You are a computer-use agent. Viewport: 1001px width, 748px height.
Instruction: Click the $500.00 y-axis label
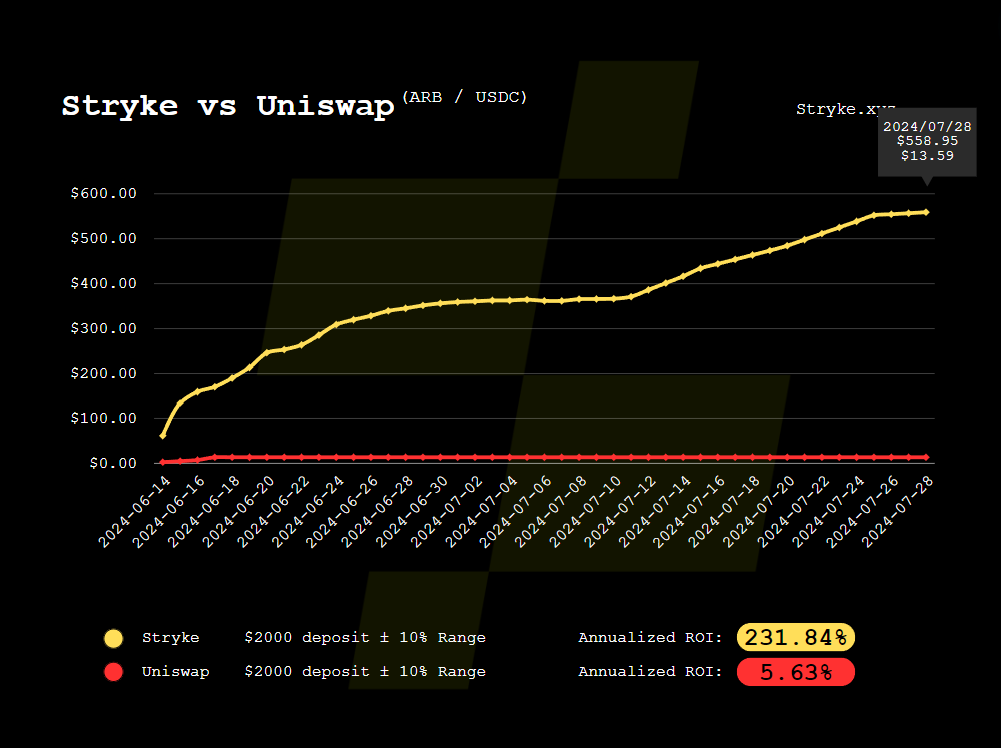[103, 239]
